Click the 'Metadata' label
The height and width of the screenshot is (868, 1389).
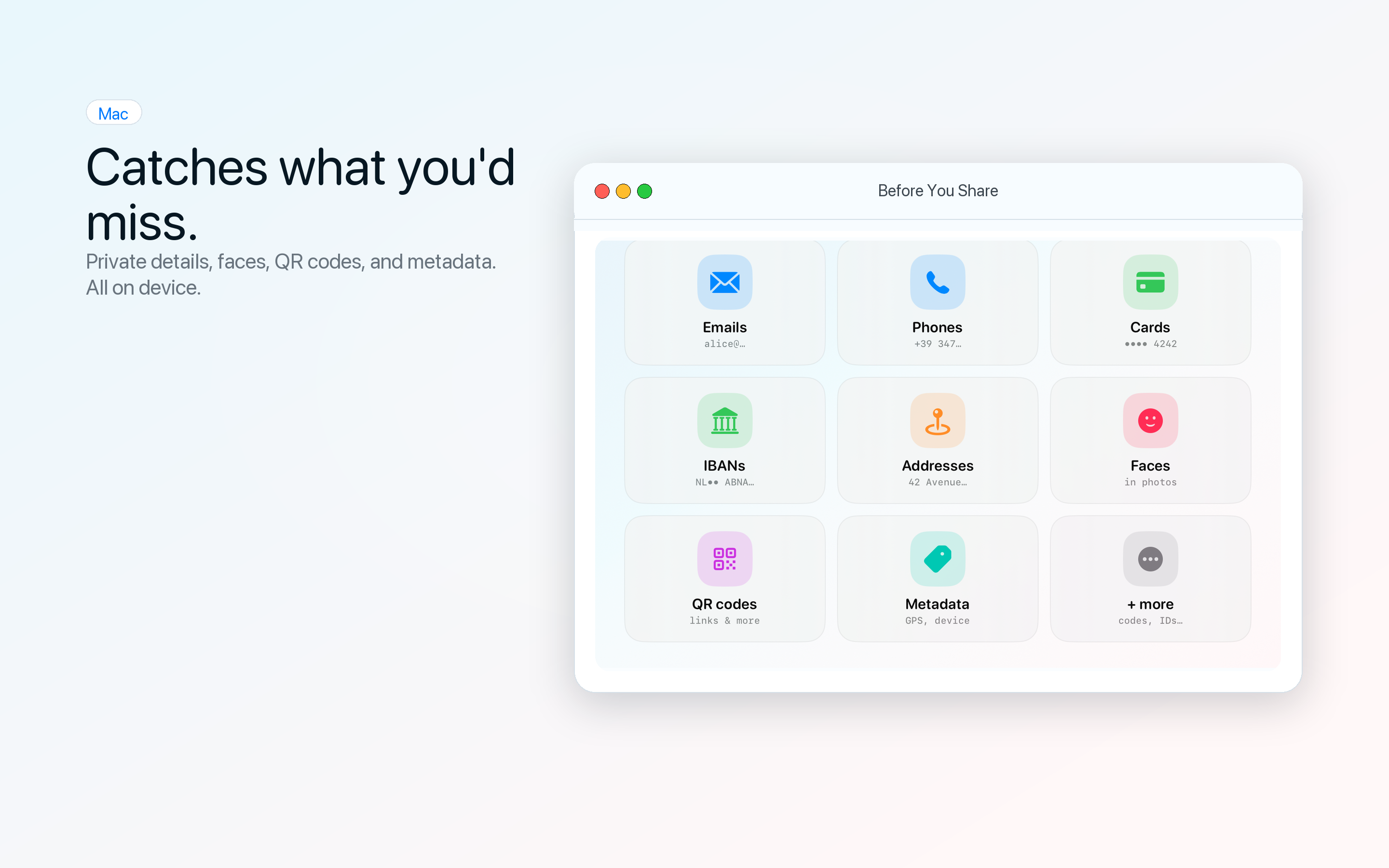tap(937, 604)
